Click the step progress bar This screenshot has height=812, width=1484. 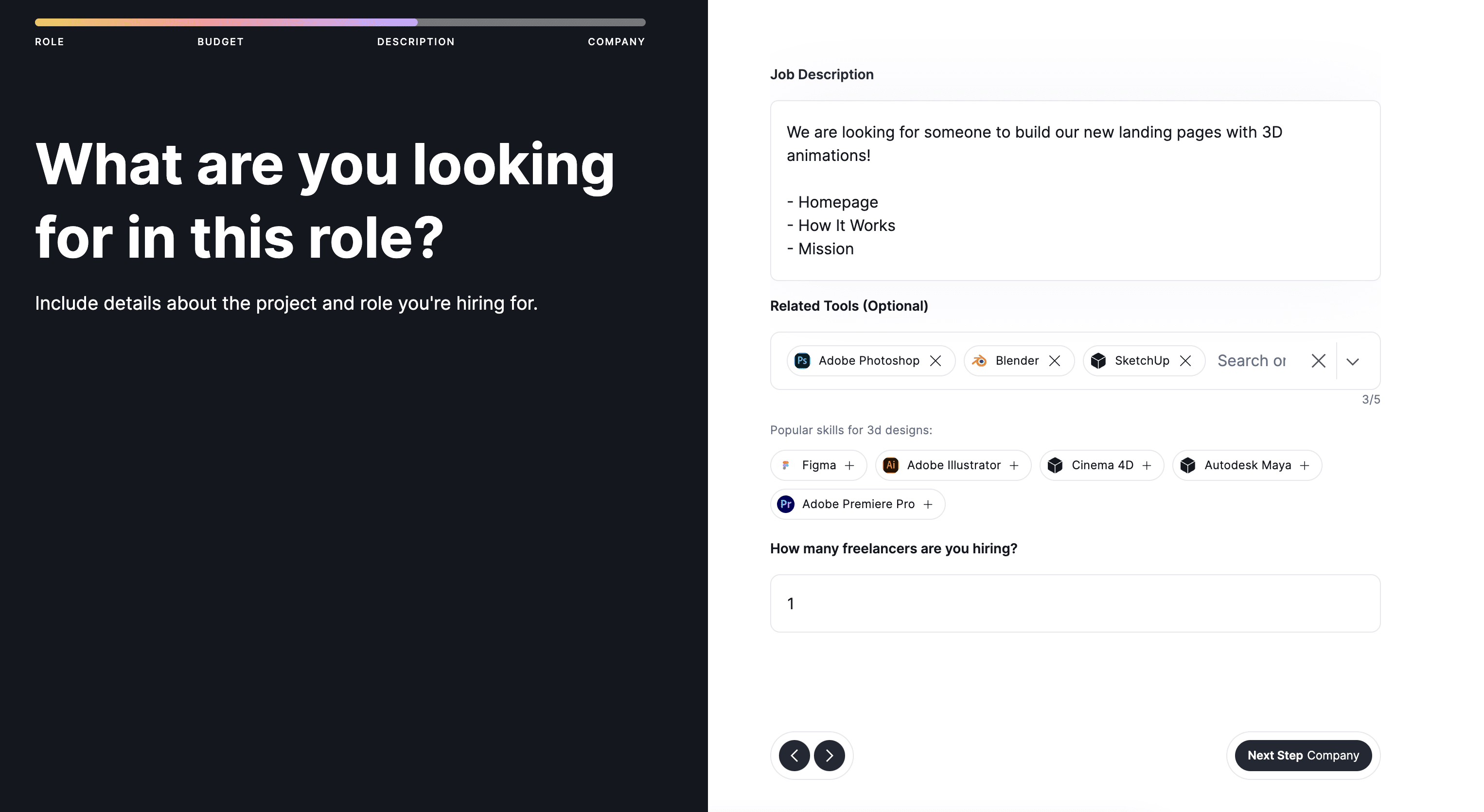[340, 22]
